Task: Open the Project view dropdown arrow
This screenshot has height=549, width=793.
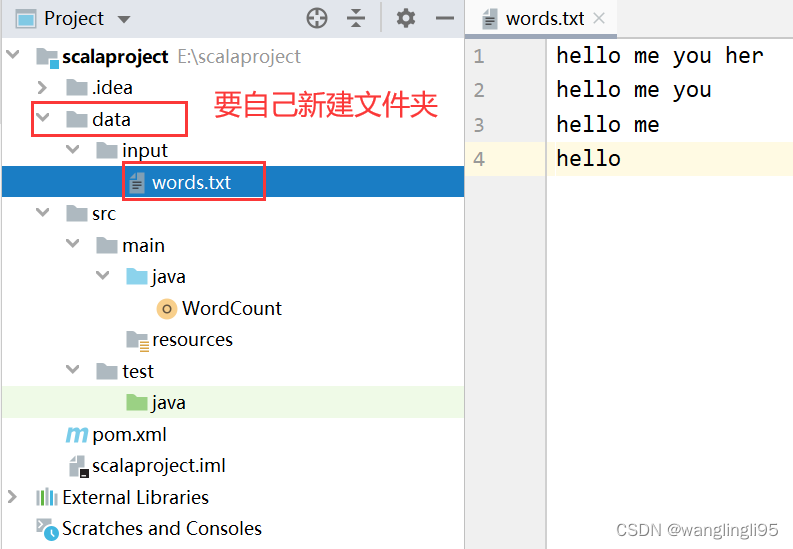Action: click(123, 20)
